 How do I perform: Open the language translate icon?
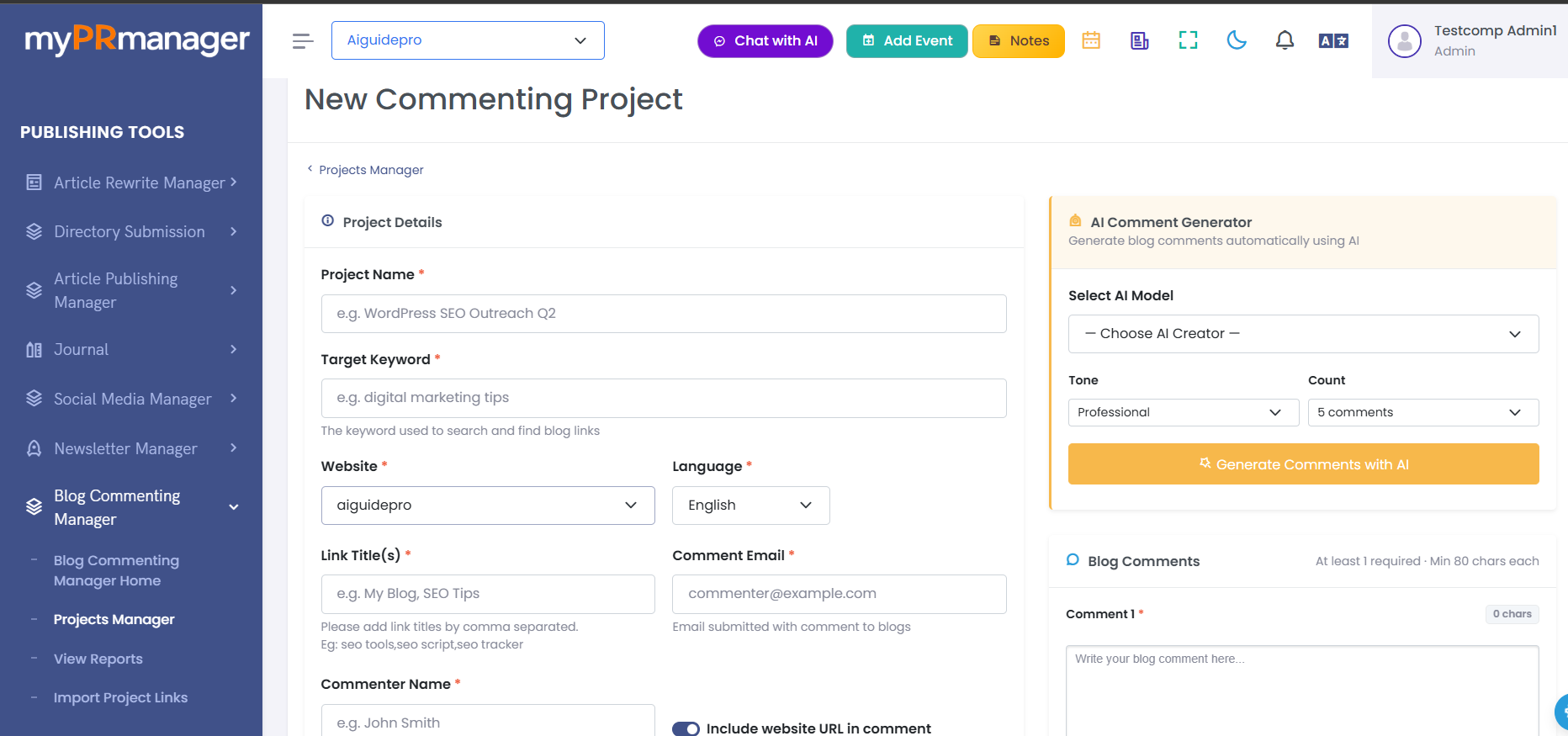pyautogui.click(x=1333, y=40)
